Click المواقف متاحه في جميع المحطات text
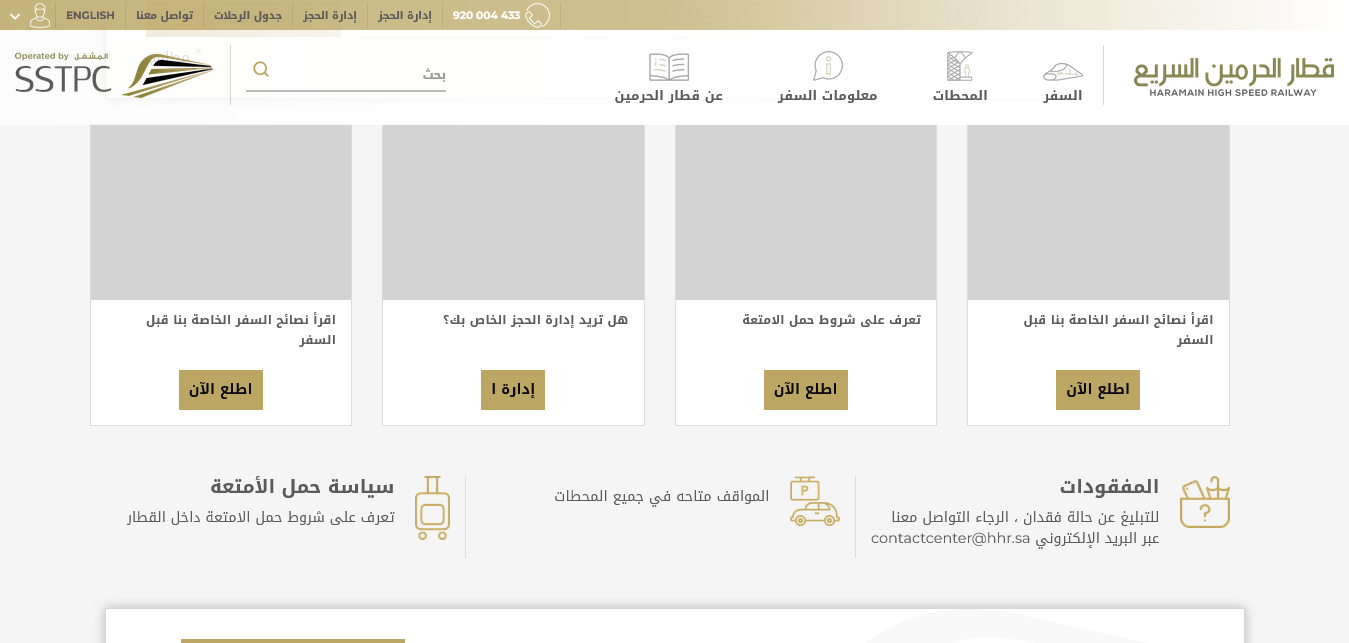This screenshot has height=643, width=1349. tap(662, 496)
